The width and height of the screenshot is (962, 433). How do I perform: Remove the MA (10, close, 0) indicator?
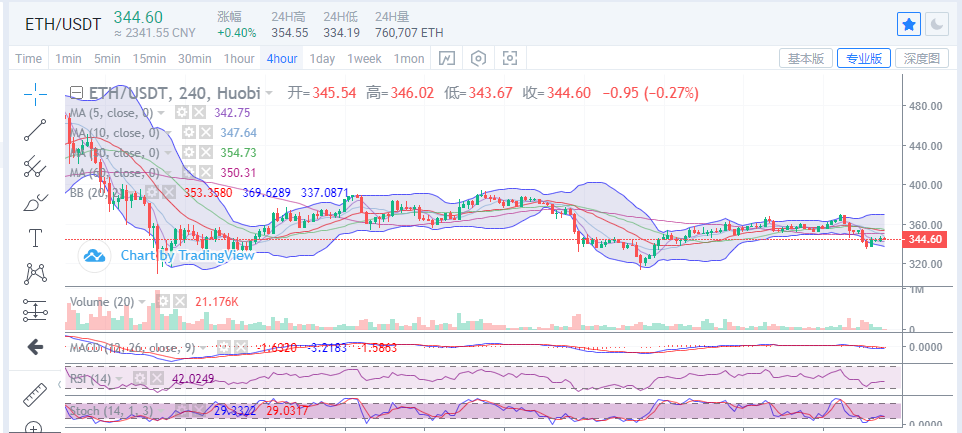tap(206, 132)
